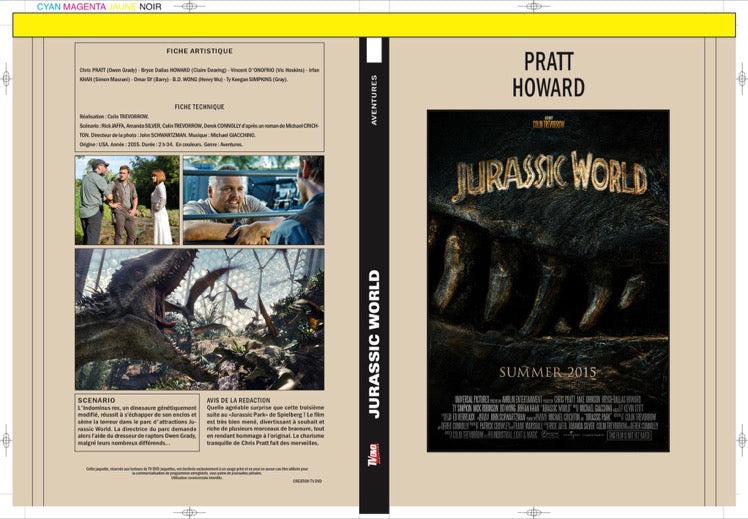Select the FICHE ARTISTIQUE heading

click(199, 51)
